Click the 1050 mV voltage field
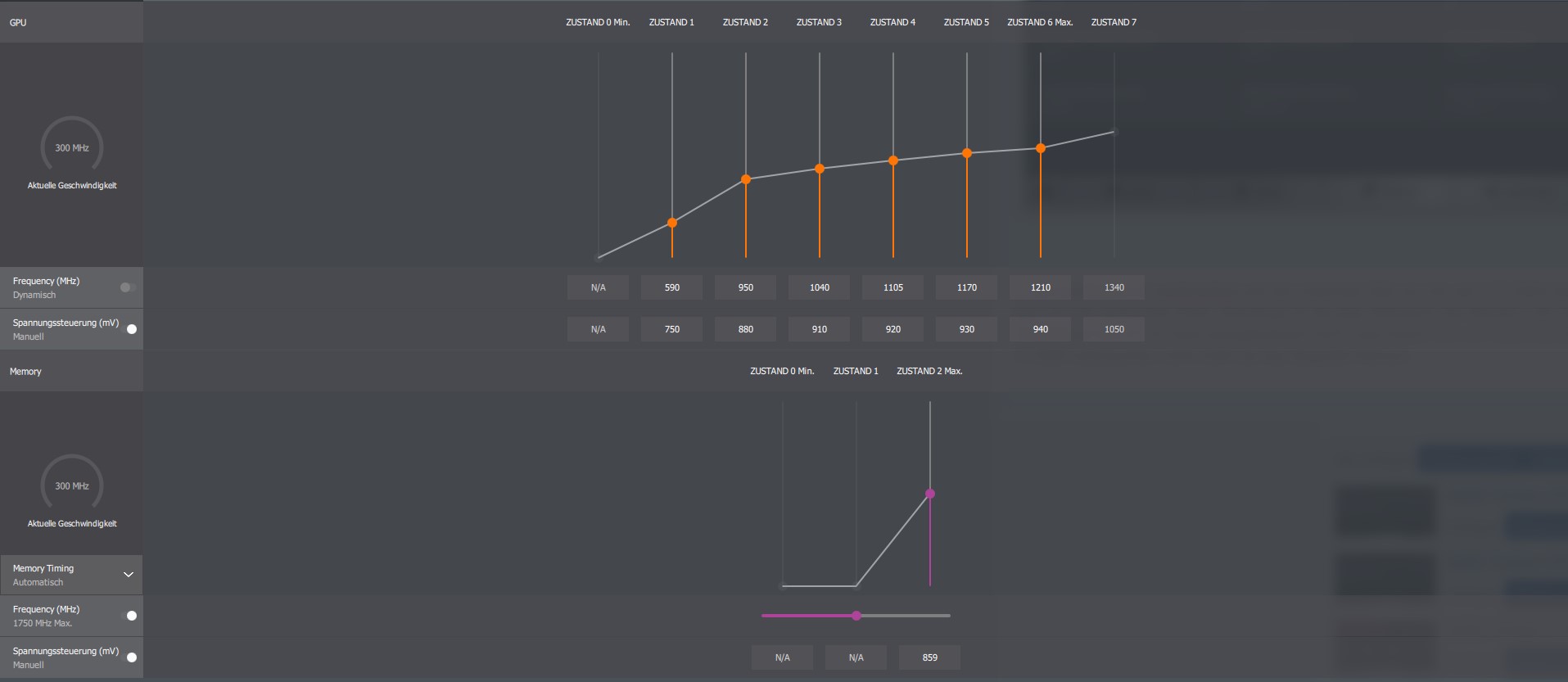This screenshot has height=682, width=1568. click(1114, 329)
